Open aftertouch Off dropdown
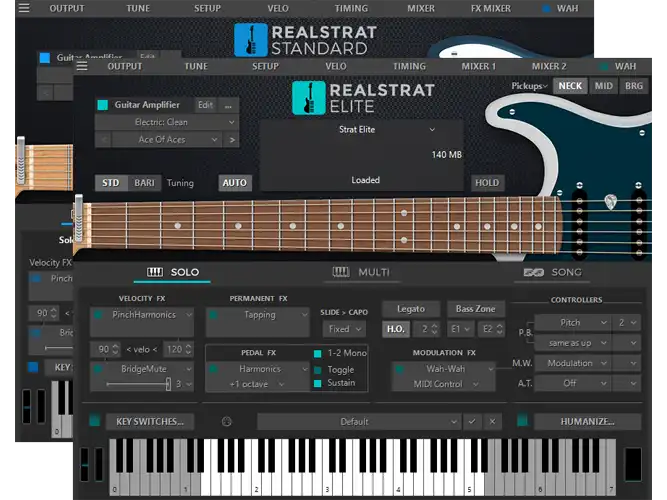The width and height of the screenshot is (667, 500). click(x=572, y=383)
